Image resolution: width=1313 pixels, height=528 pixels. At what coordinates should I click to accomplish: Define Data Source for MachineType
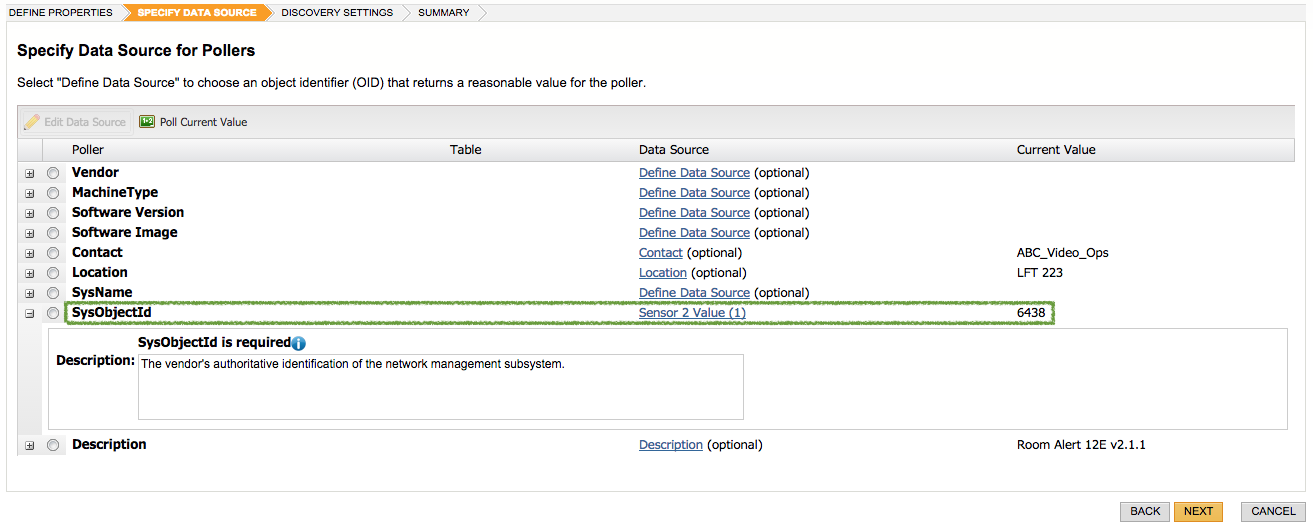694,193
